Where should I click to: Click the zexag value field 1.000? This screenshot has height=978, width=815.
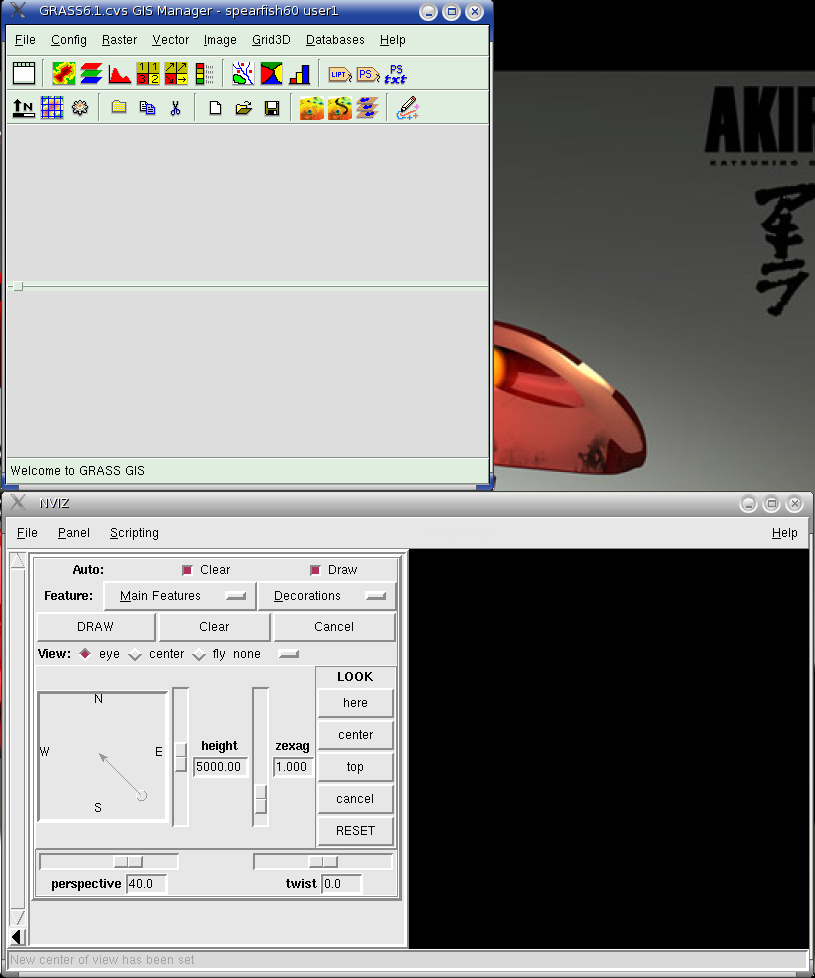tap(292, 767)
